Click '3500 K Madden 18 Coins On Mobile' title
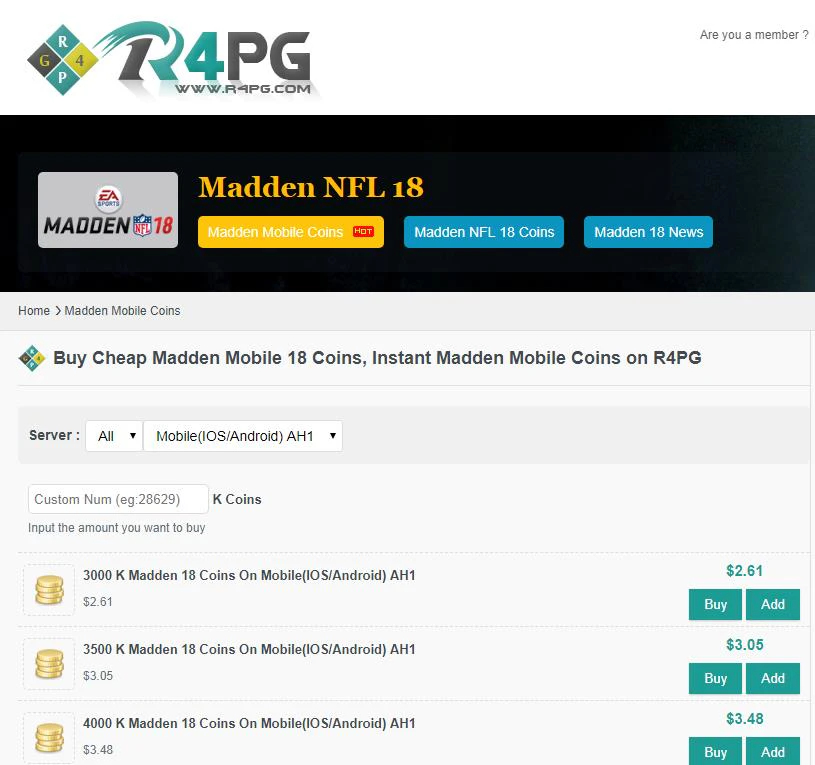815x765 pixels. (249, 649)
